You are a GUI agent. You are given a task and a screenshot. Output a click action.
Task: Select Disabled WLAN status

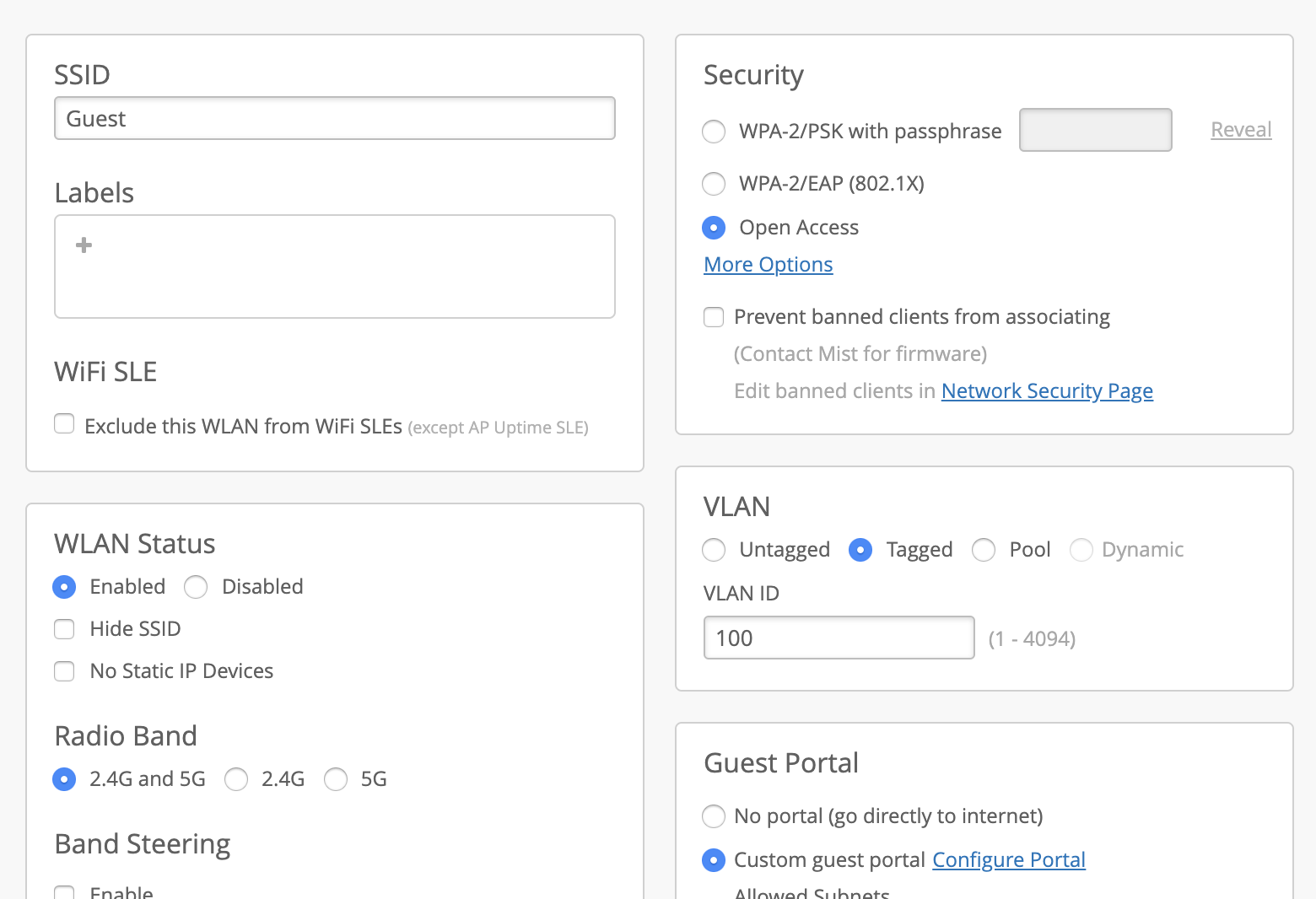(196, 587)
